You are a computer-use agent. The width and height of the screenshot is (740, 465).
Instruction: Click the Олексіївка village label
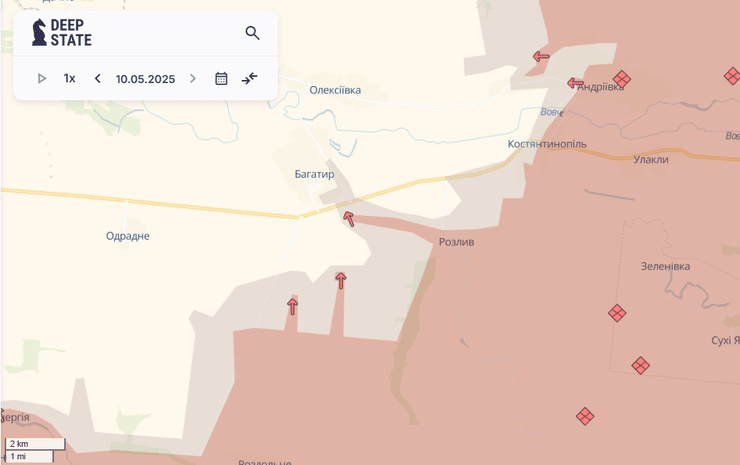[x=335, y=90]
